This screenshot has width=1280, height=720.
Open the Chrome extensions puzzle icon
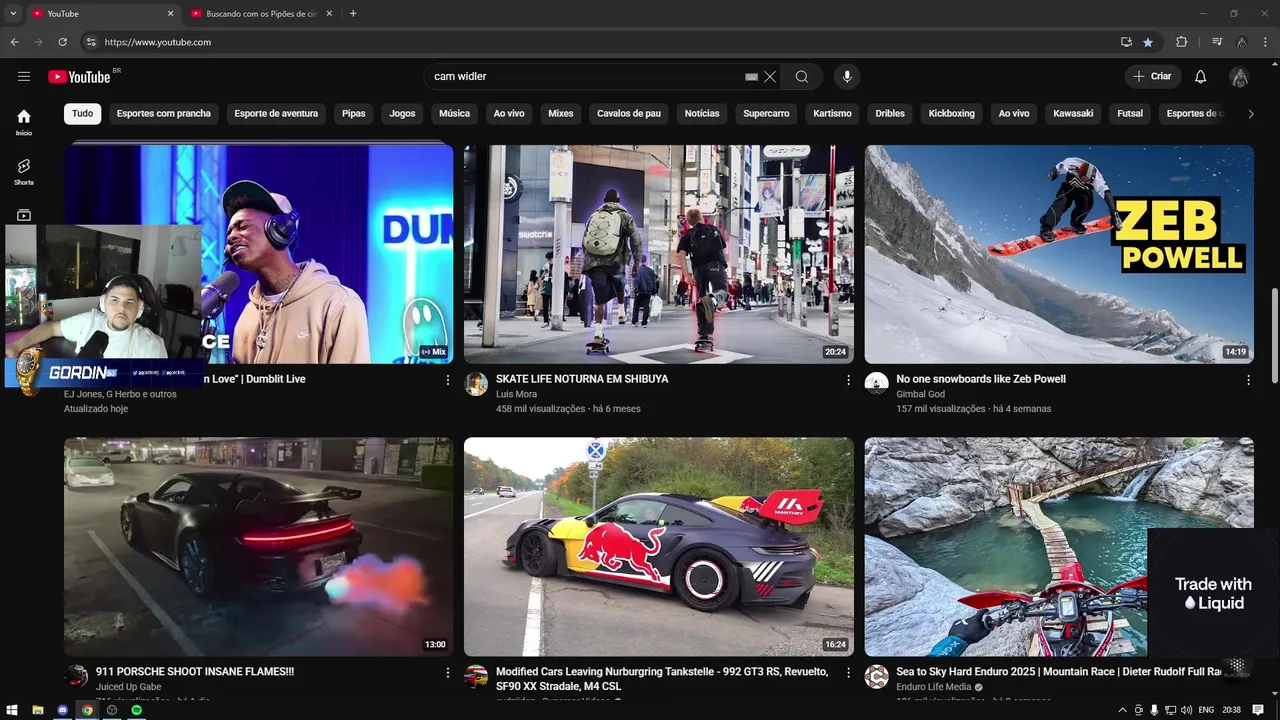1181,42
